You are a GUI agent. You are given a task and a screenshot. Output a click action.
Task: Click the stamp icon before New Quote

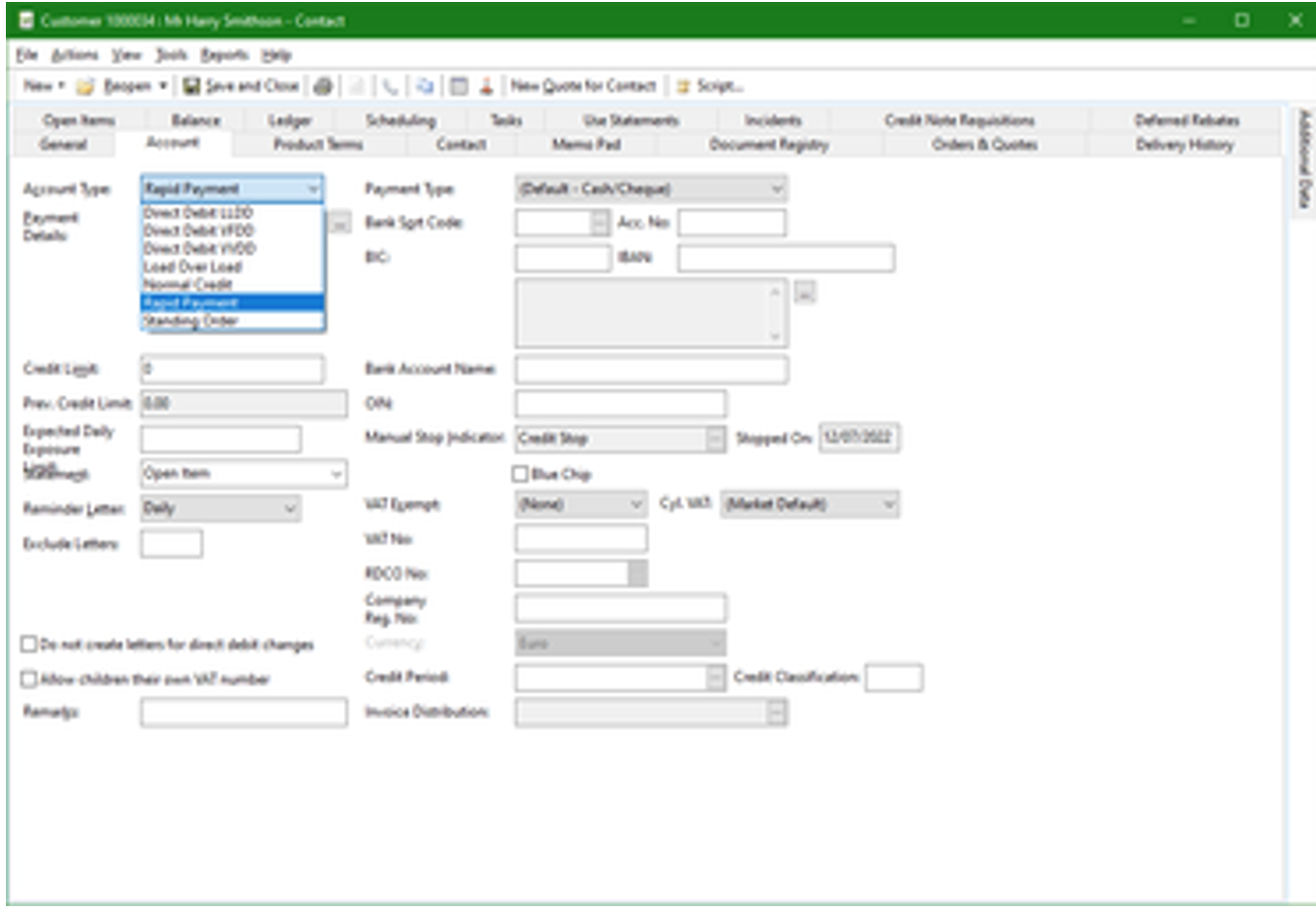point(486,86)
